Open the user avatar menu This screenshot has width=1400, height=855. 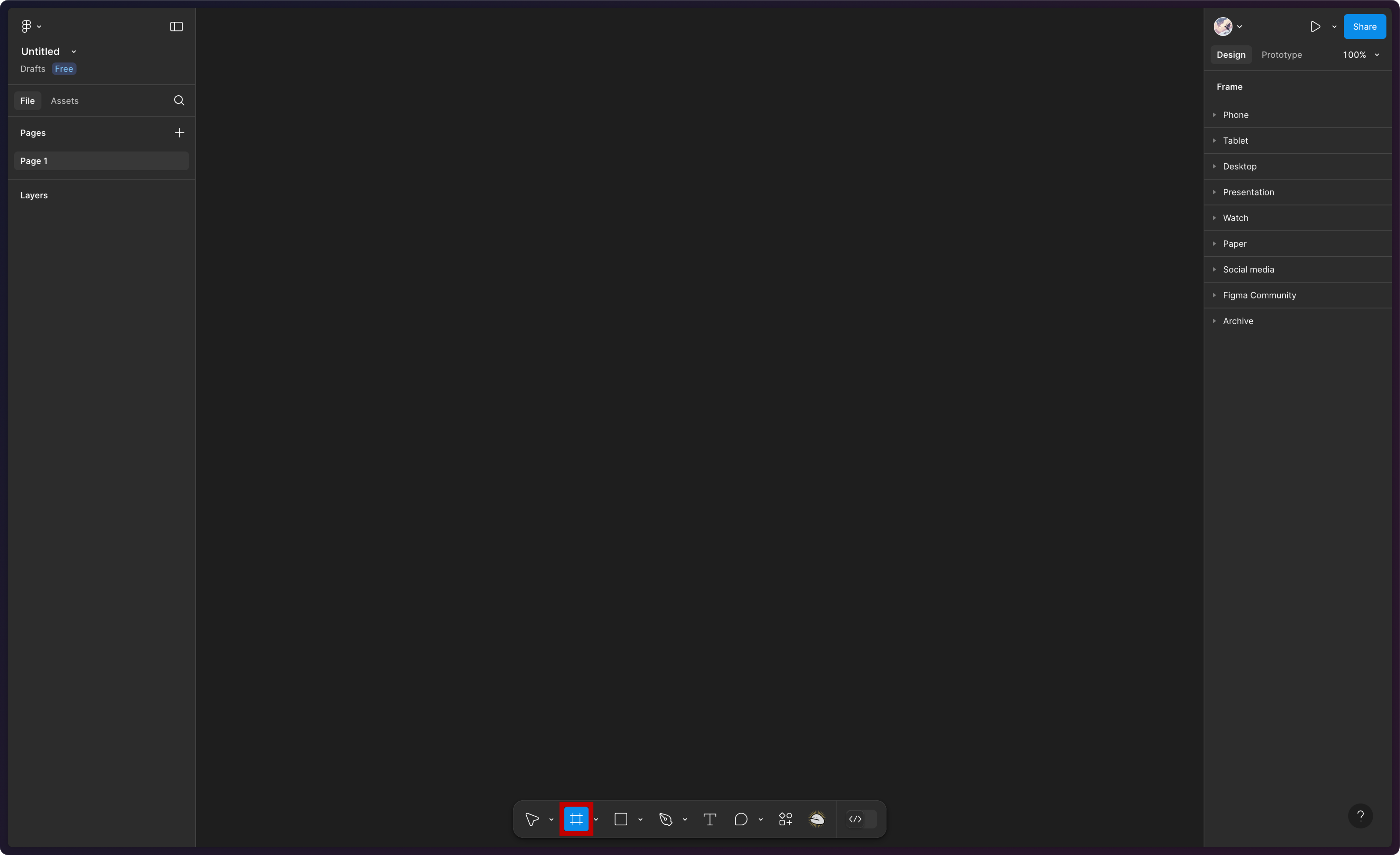1223,27
